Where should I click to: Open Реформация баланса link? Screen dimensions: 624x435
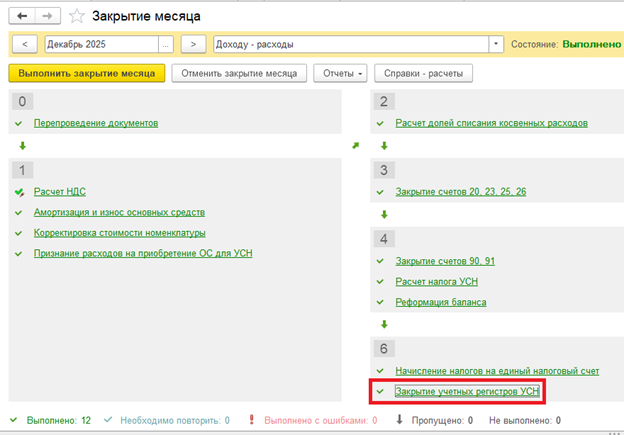(x=441, y=302)
